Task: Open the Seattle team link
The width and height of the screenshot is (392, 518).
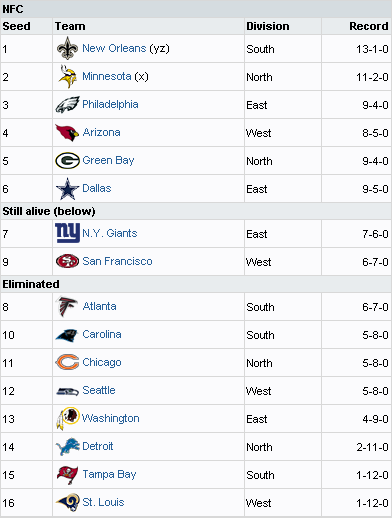Action: [x=99, y=390]
